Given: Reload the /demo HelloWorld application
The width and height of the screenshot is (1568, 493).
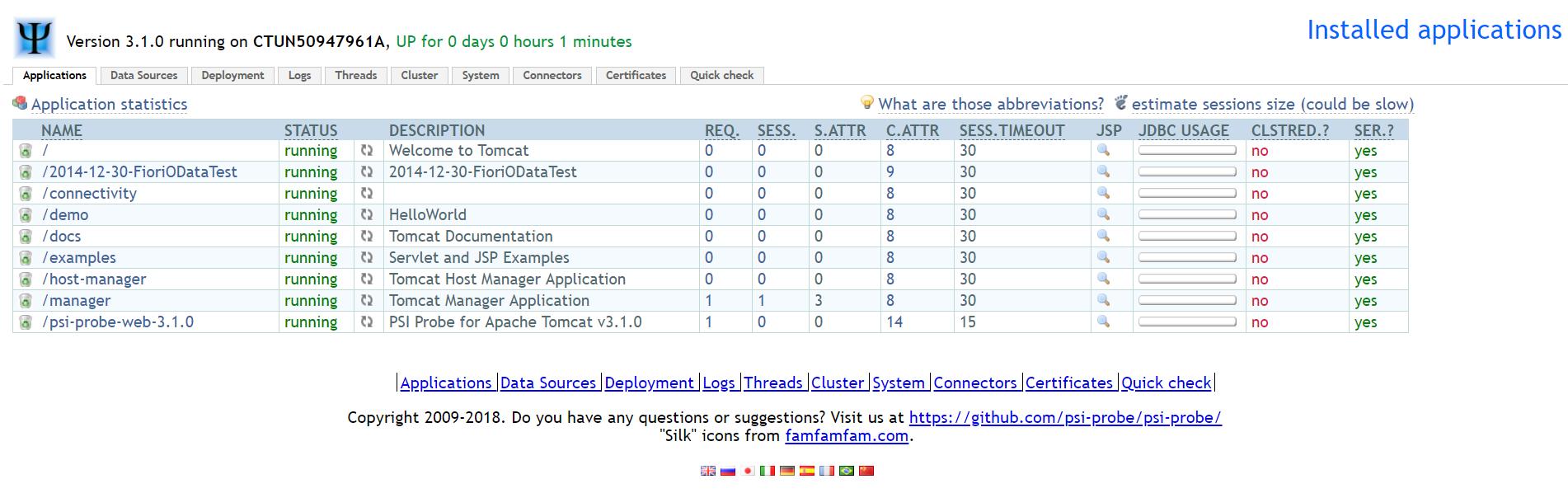Looking at the screenshot, I should (367, 214).
